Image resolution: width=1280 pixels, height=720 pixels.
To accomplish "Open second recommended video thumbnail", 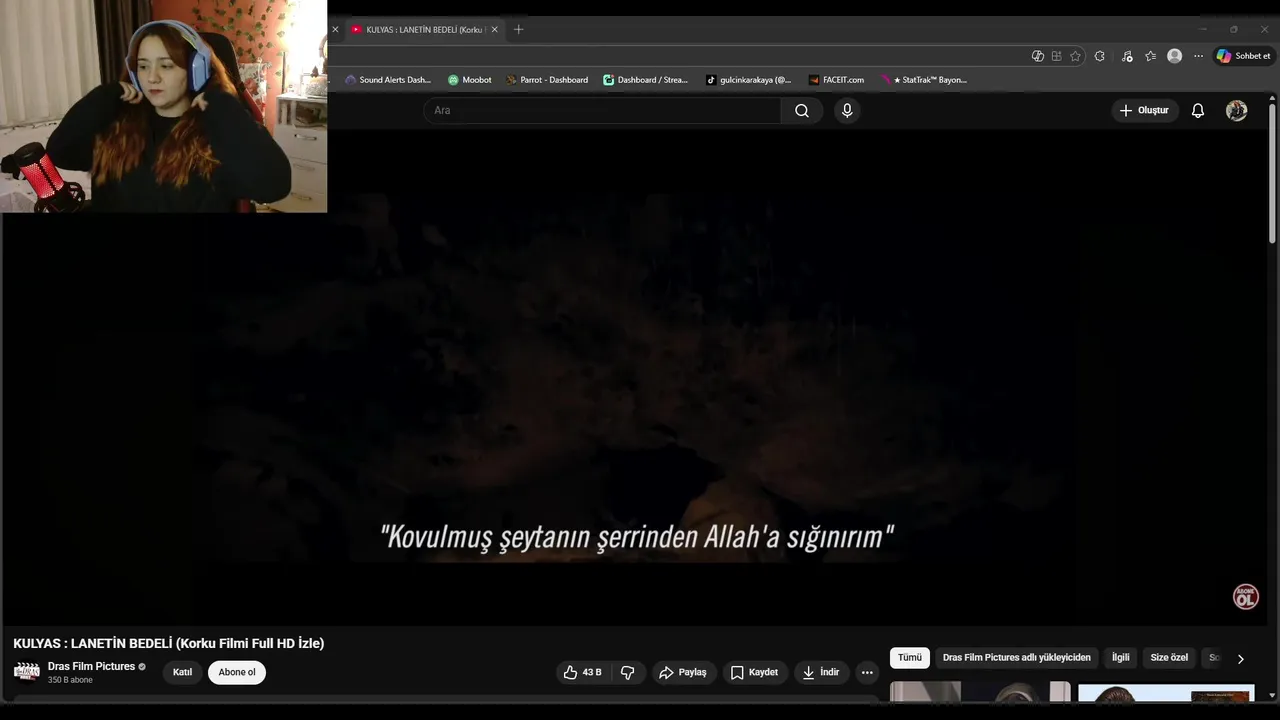I will click(x=1165, y=693).
